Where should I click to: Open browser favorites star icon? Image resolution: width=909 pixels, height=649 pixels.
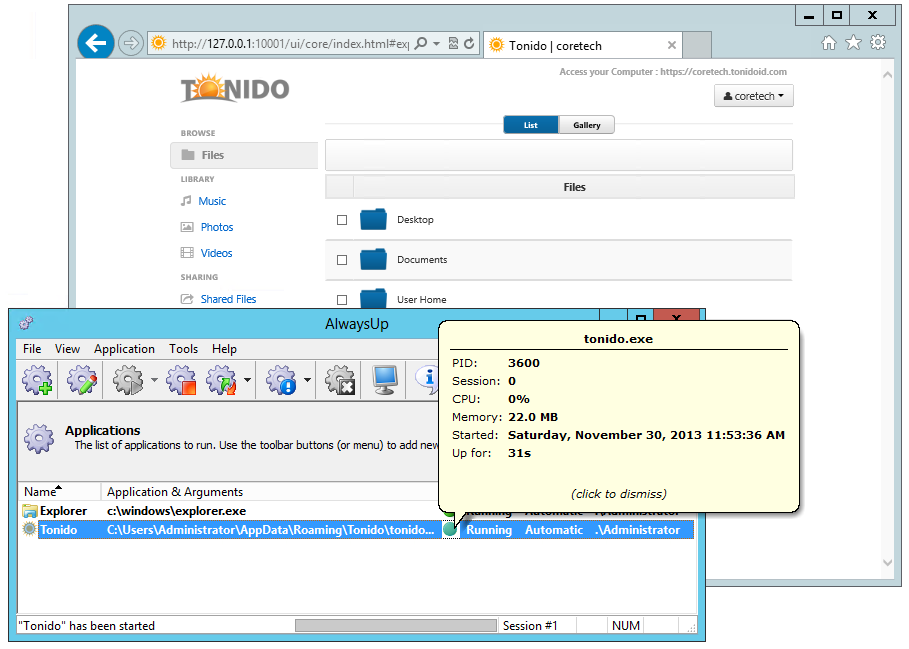pyautogui.click(x=853, y=43)
